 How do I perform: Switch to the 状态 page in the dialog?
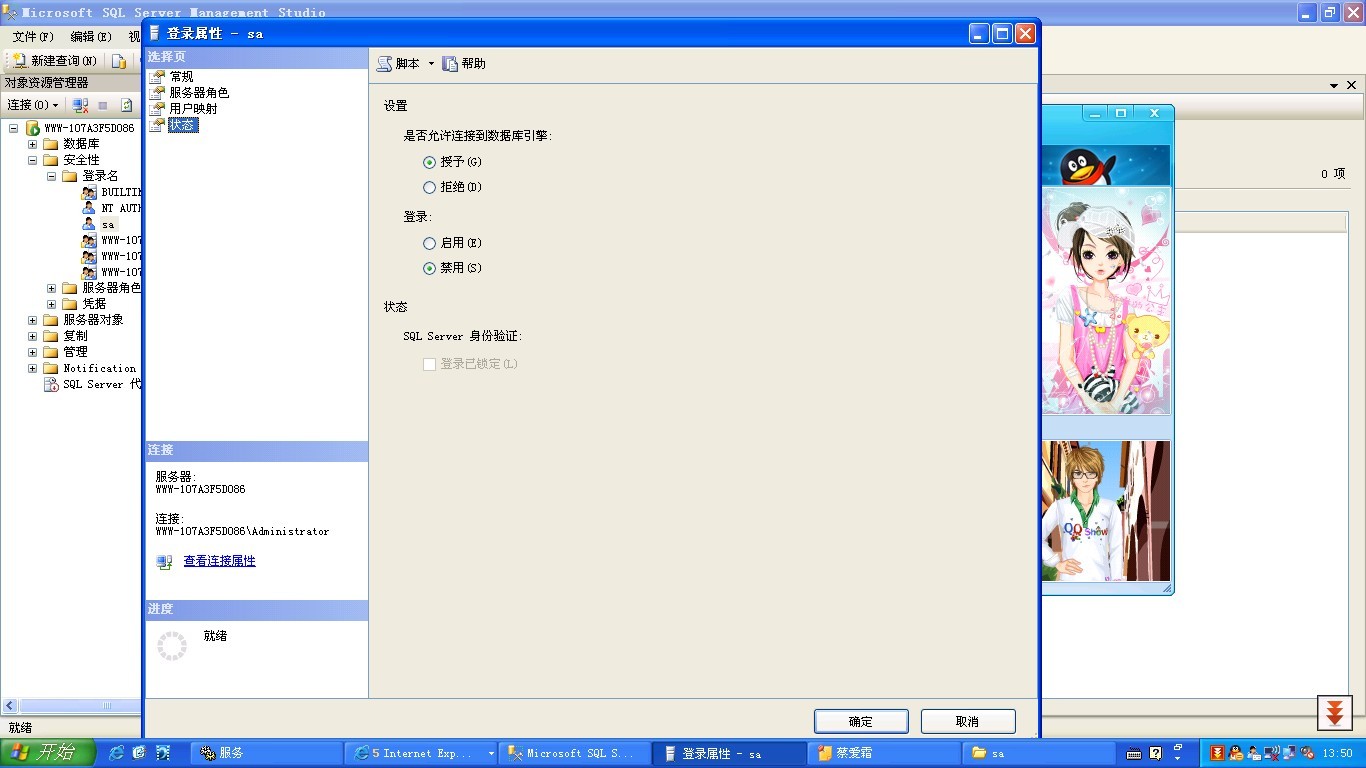(182, 125)
